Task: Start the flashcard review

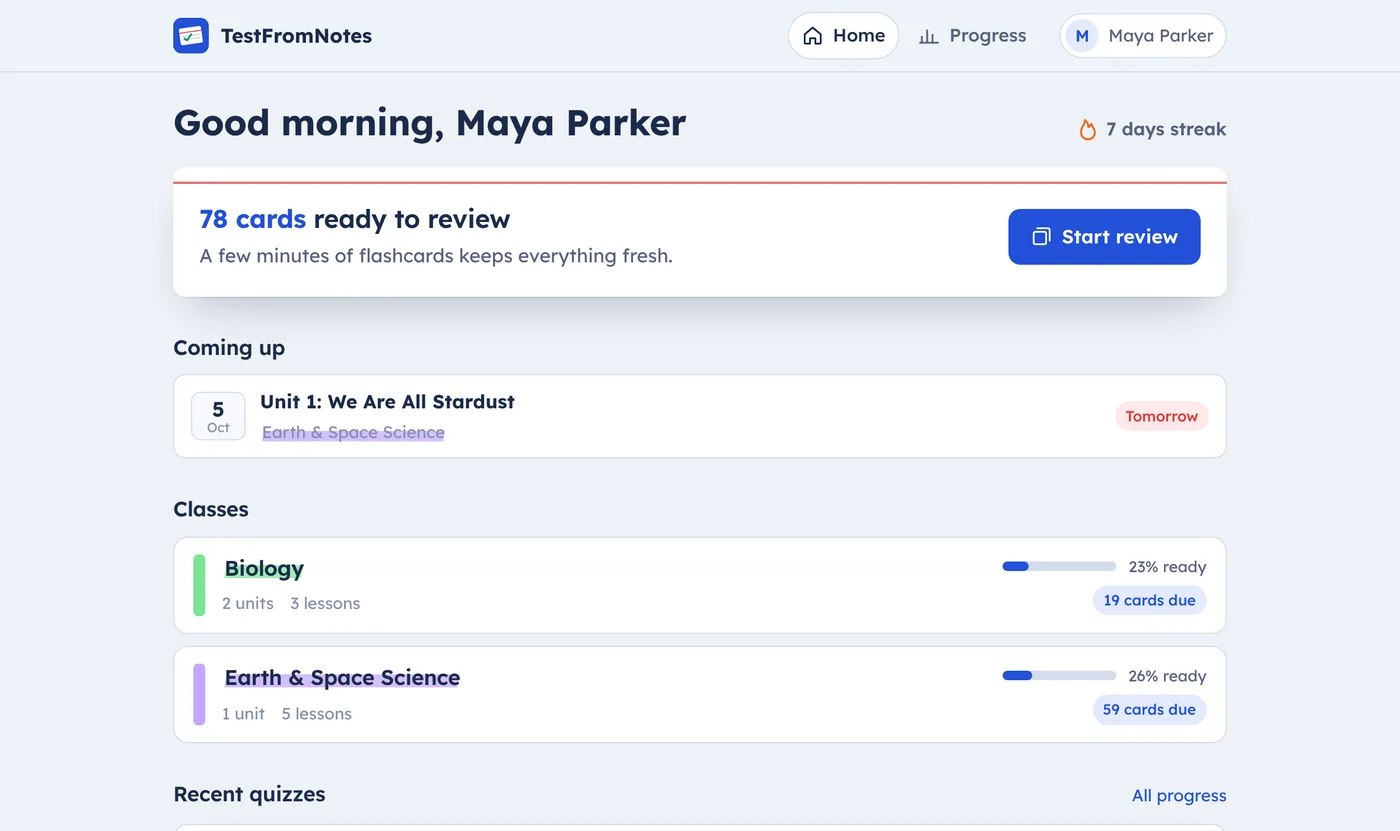Action: (1104, 237)
